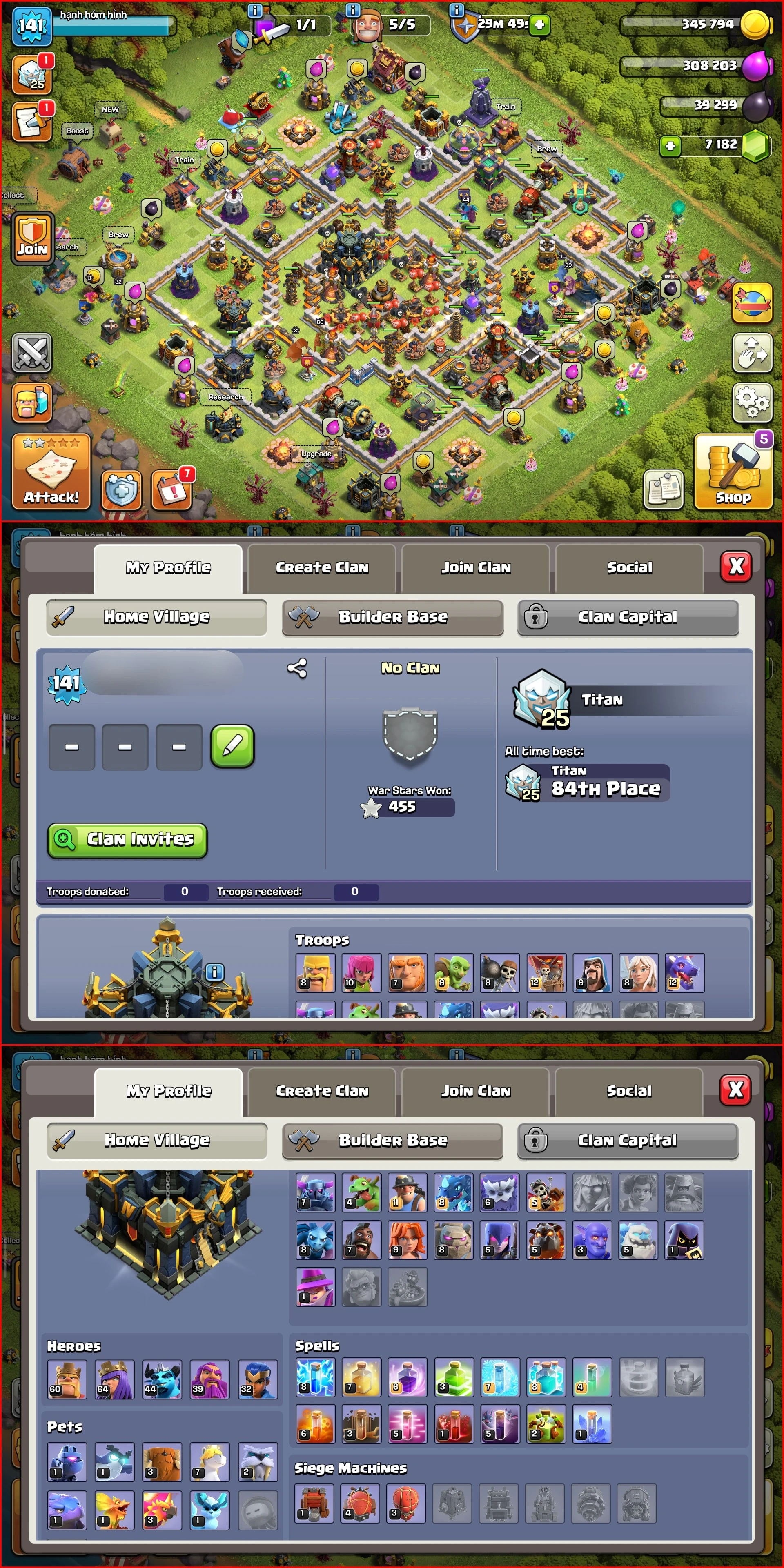Click the Clan Invites button

coord(127,840)
